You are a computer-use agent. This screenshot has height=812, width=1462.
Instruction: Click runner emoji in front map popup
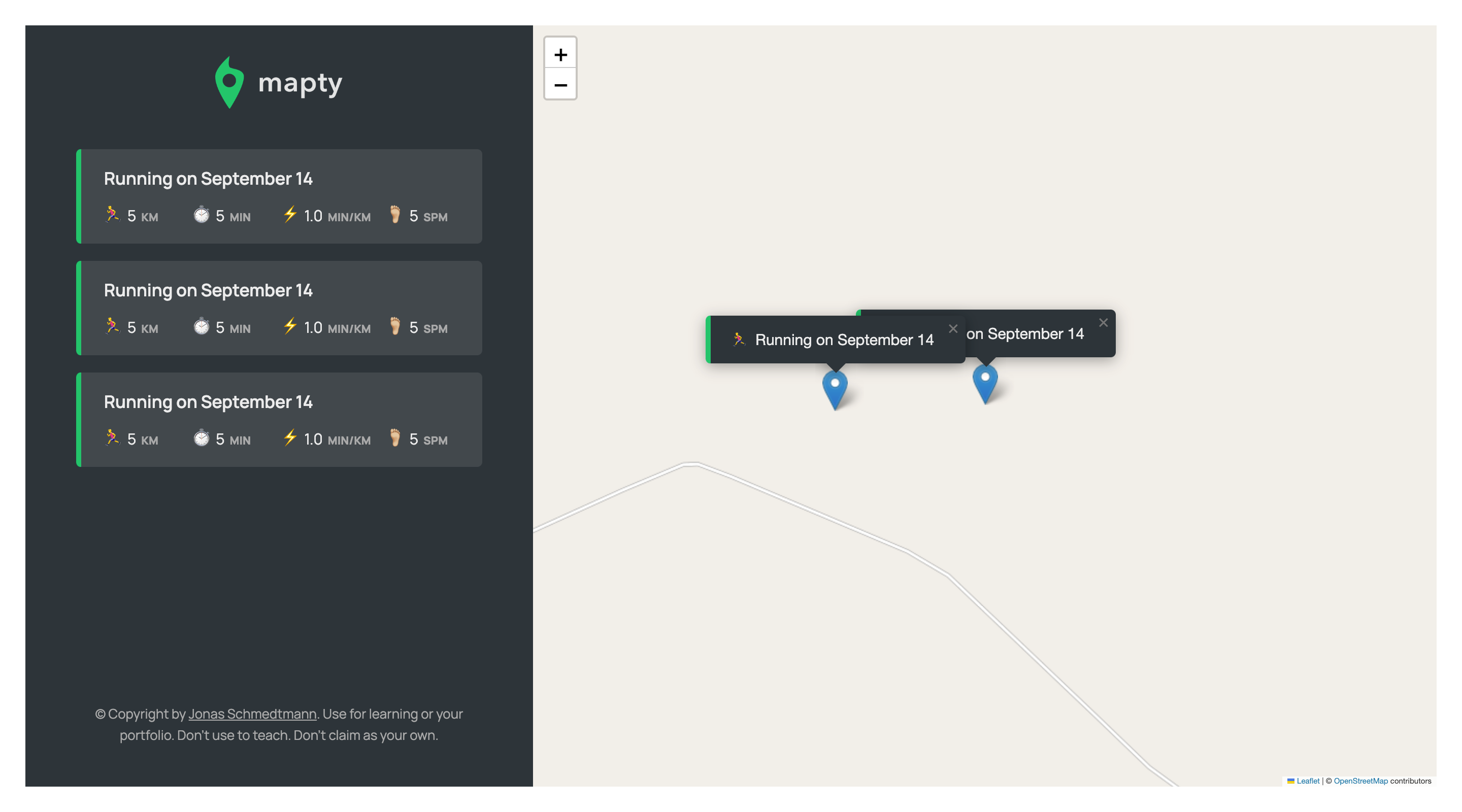pyautogui.click(x=739, y=340)
